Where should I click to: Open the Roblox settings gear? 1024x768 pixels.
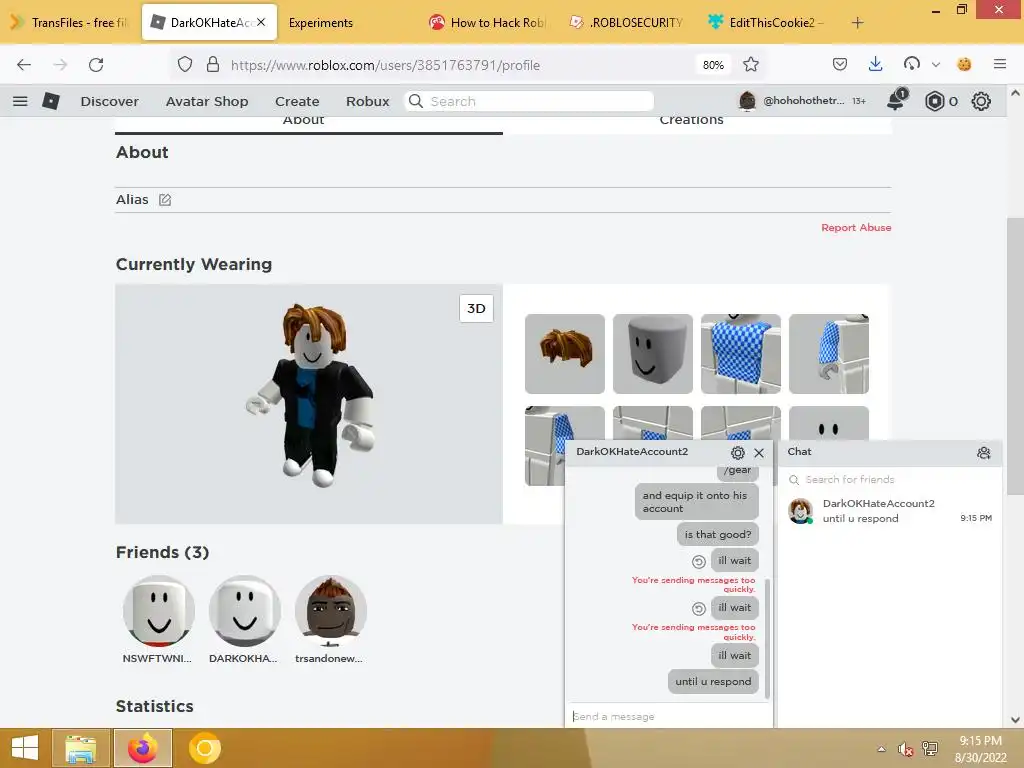pos(981,101)
